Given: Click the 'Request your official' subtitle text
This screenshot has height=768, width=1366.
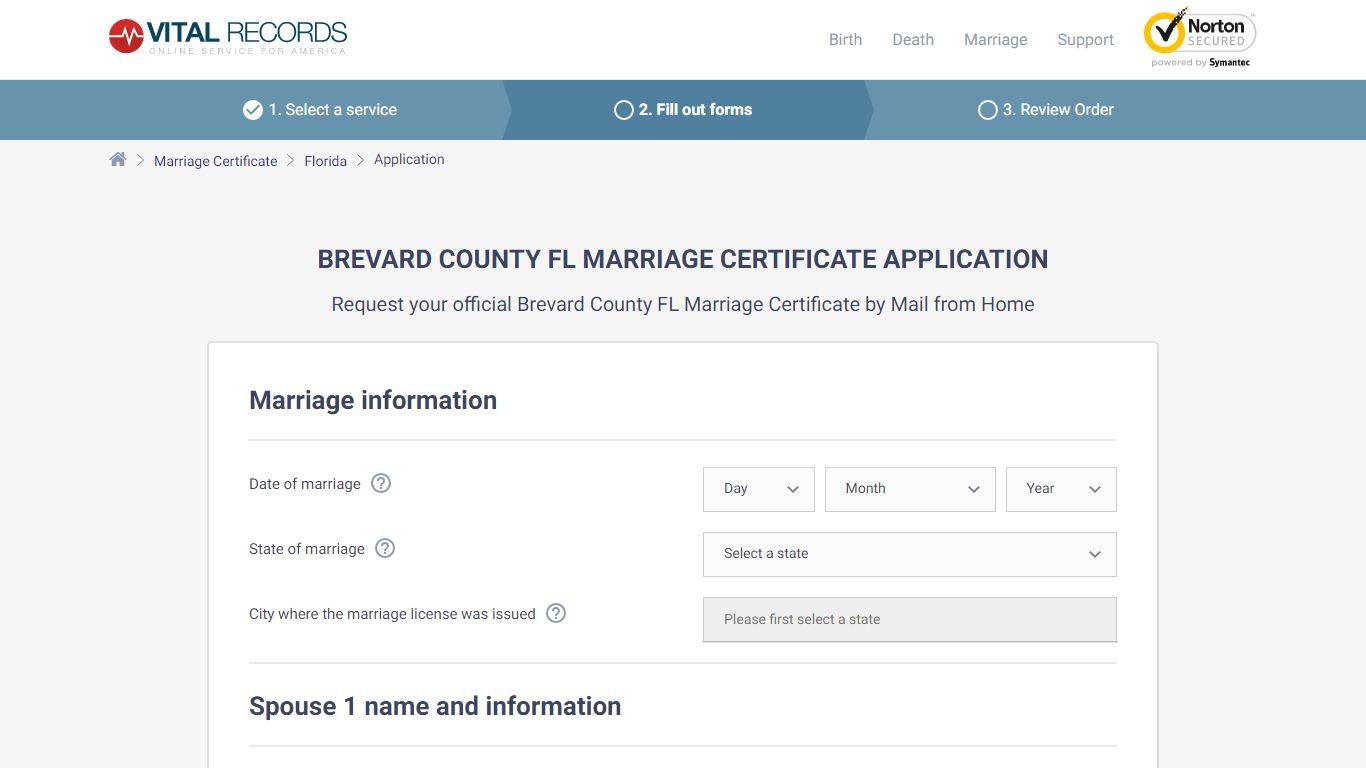Looking at the screenshot, I should coord(683,304).
